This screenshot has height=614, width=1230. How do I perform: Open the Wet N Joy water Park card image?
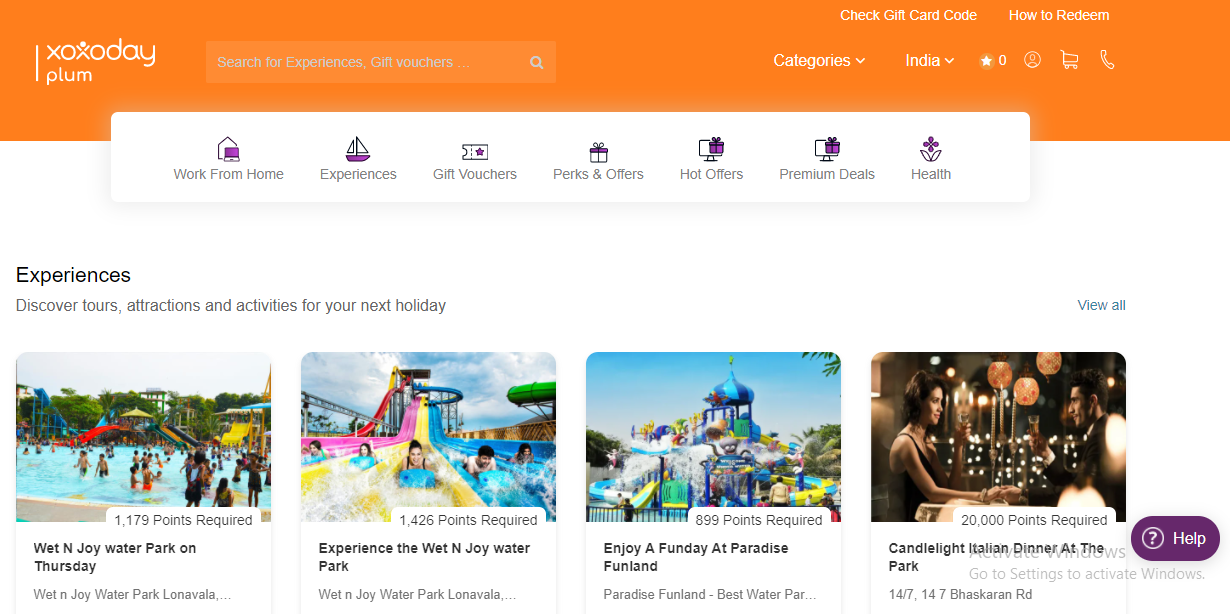point(143,436)
